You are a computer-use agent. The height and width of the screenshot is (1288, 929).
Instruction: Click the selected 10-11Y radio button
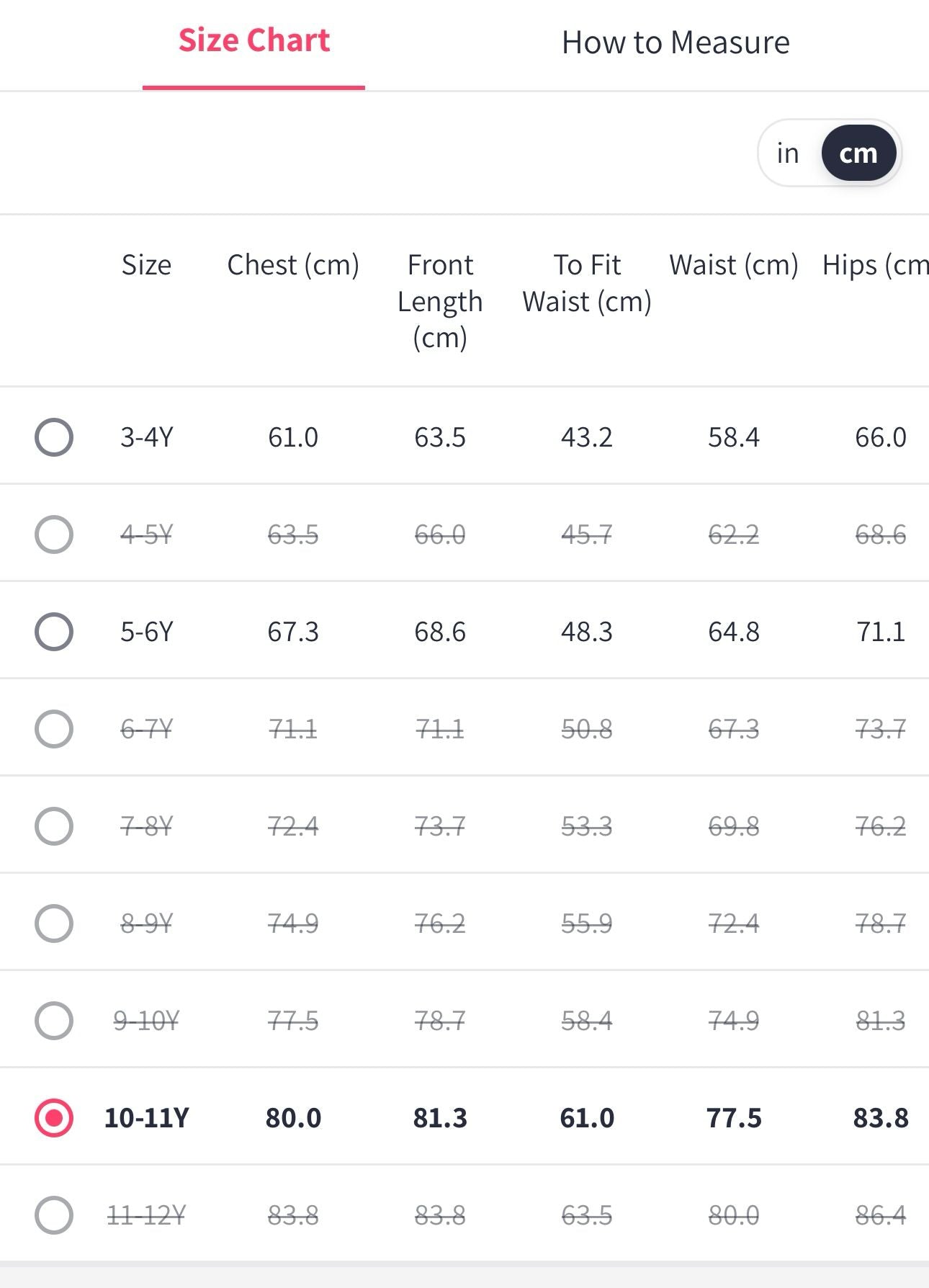[54, 1118]
